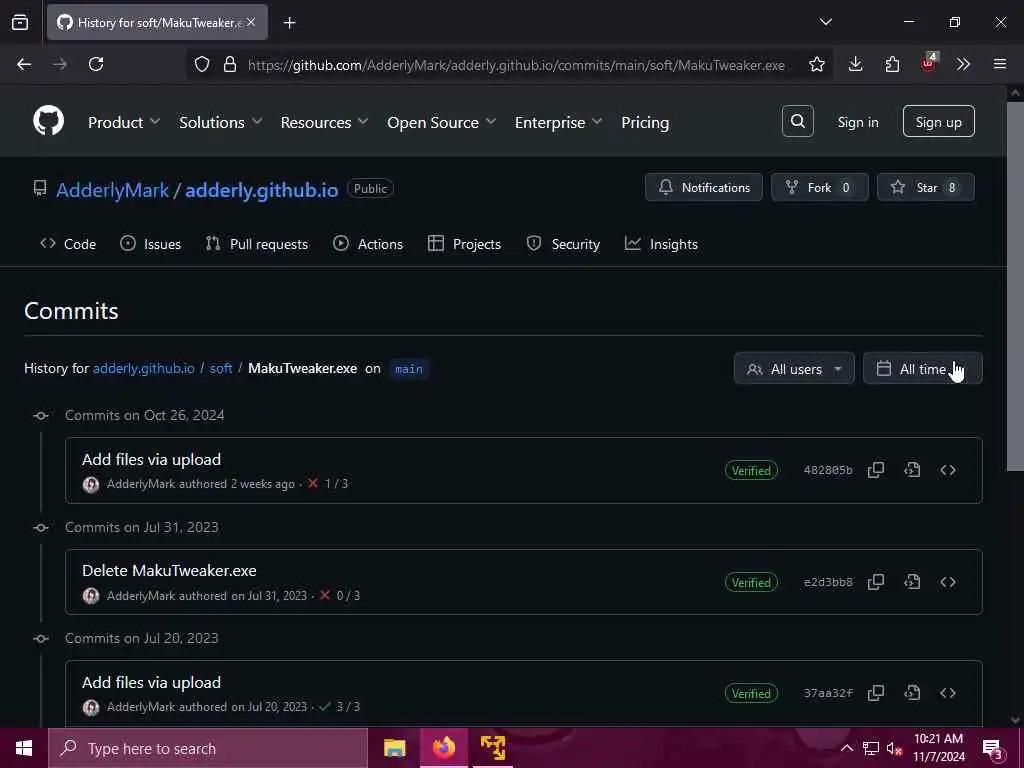Open the Code tab
The width and height of the screenshot is (1024, 768).
tap(68, 244)
